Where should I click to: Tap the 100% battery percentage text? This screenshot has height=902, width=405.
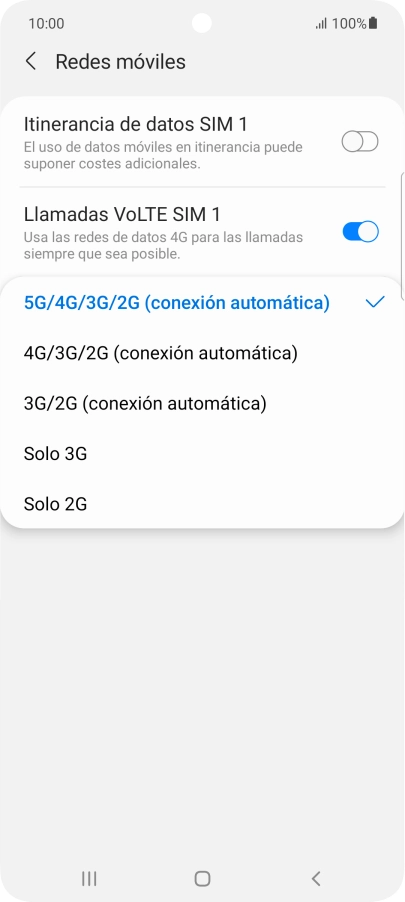[349, 24]
